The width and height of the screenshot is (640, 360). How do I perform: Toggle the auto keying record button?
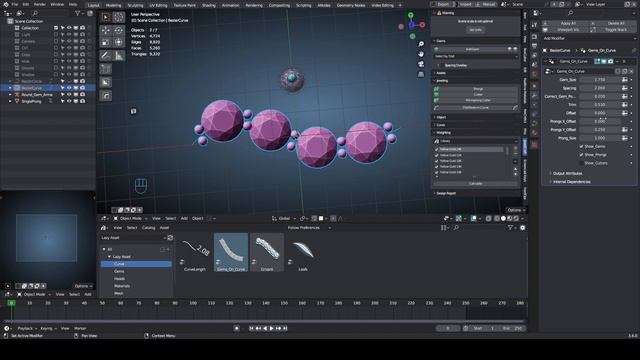pos(236,328)
